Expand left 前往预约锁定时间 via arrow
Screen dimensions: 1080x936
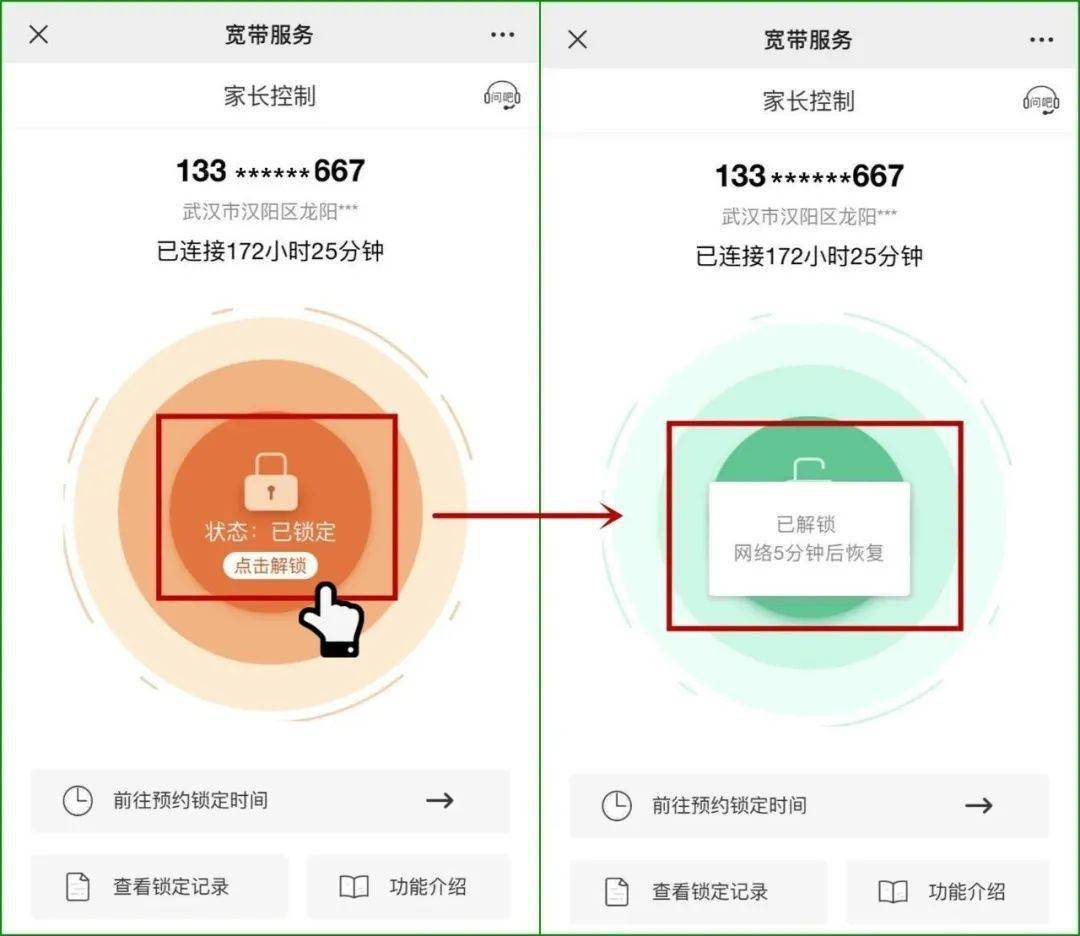tap(439, 800)
